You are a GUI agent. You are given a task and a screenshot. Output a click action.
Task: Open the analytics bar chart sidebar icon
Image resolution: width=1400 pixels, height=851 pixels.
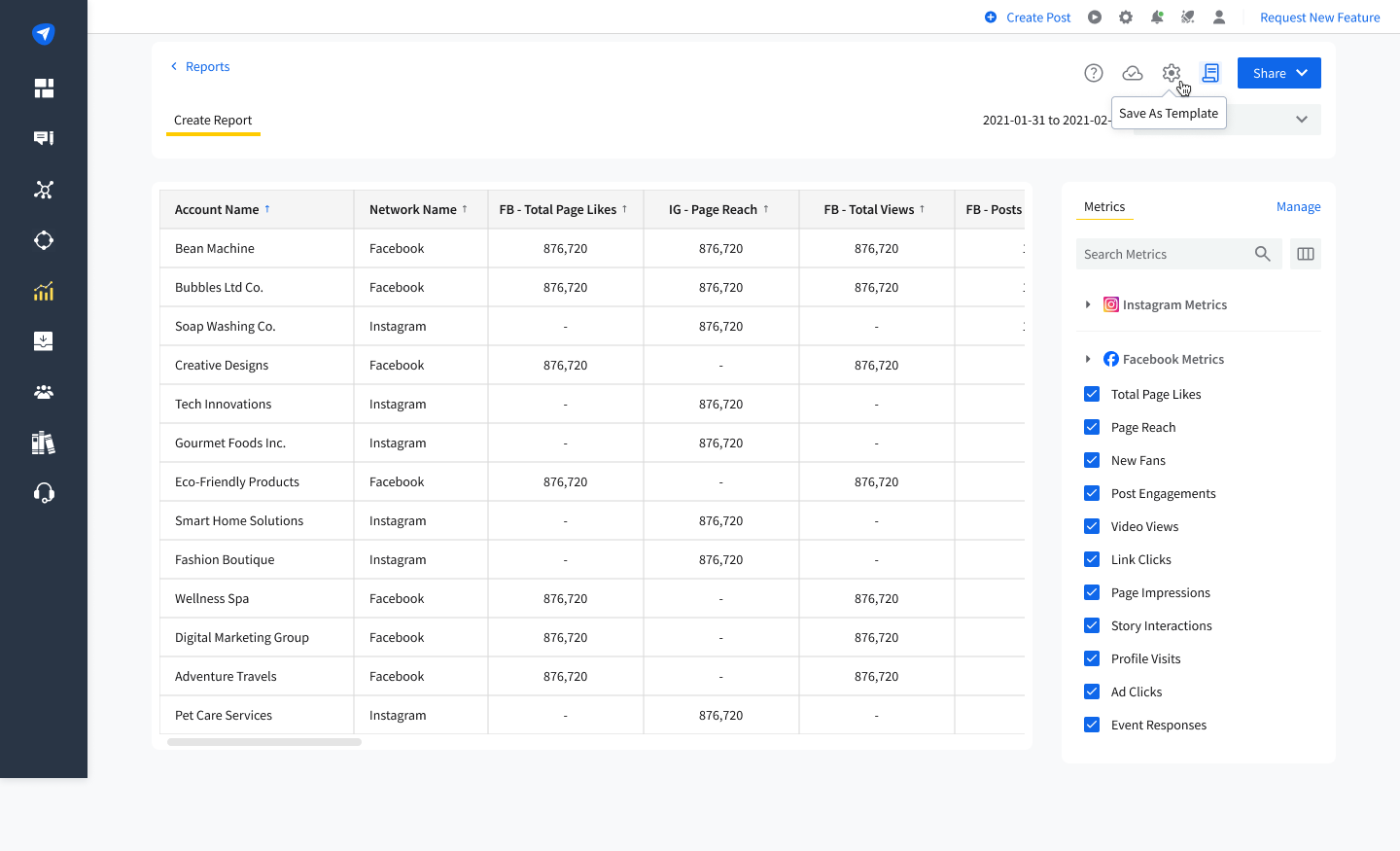(x=44, y=291)
